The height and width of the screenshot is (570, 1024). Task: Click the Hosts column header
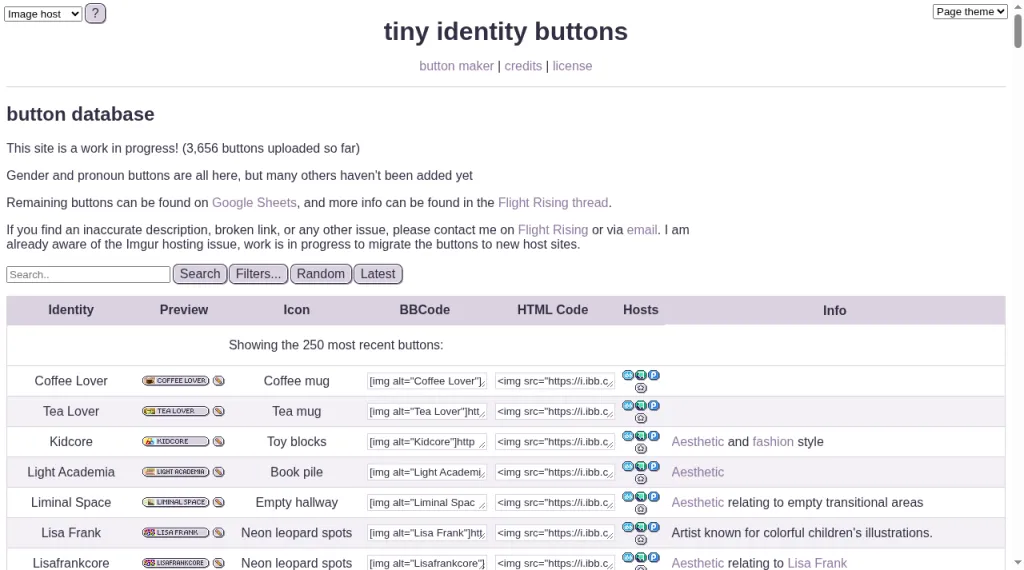pyautogui.click(x=641, y=310)
